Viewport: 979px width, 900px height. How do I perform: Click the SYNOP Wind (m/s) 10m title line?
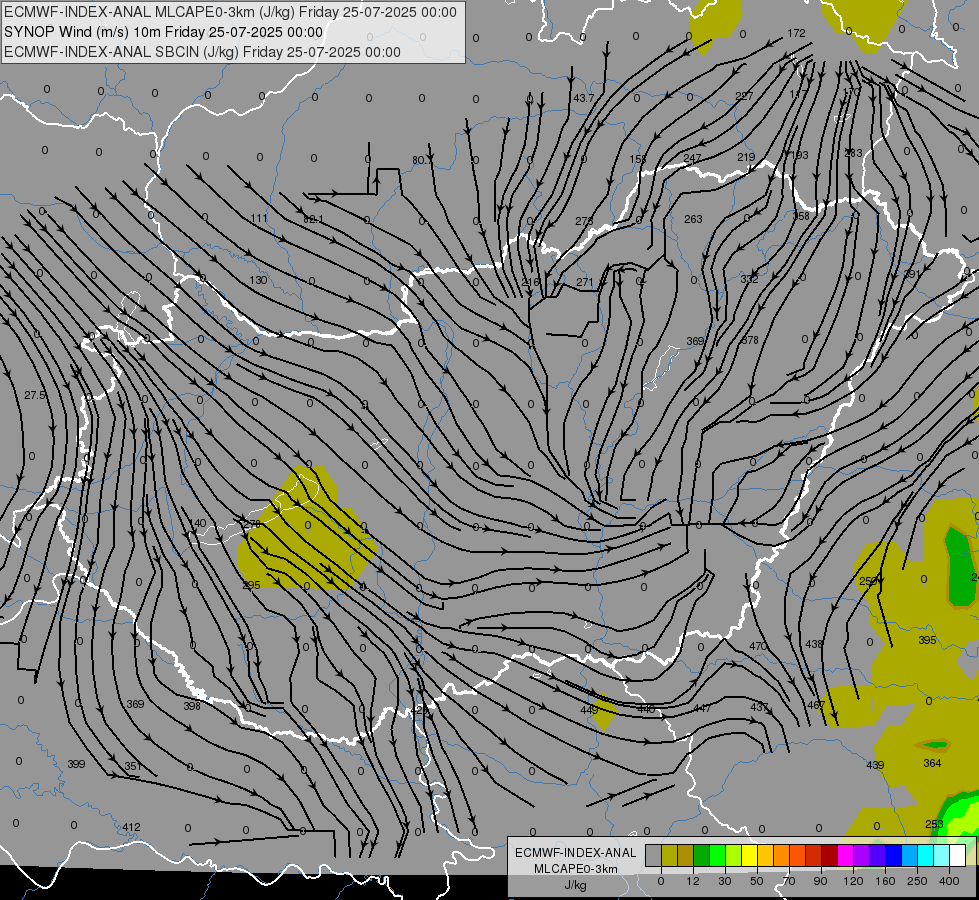tap(164, 32)
